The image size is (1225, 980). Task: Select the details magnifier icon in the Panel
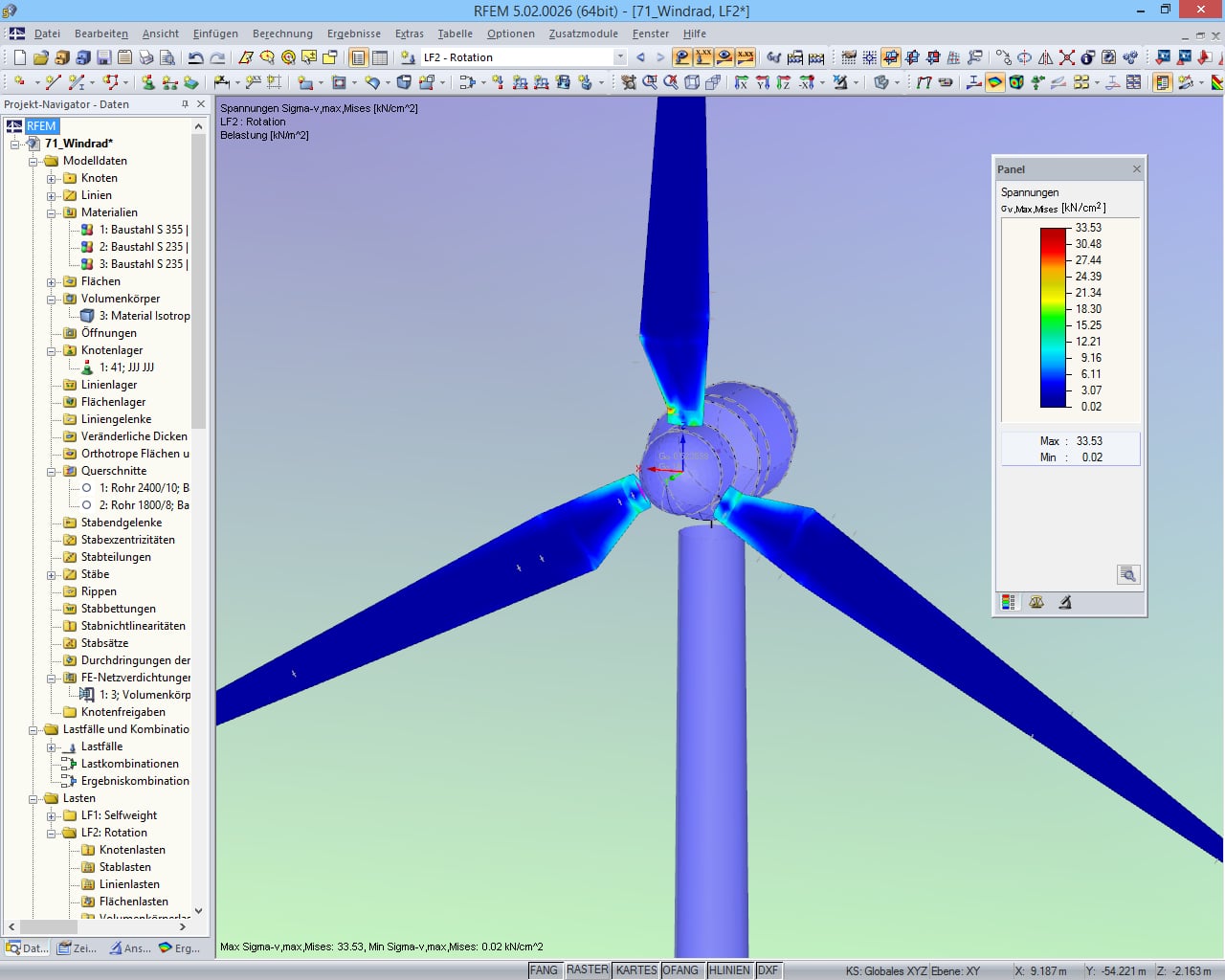pyautogui.click(x=1128, y=574)
